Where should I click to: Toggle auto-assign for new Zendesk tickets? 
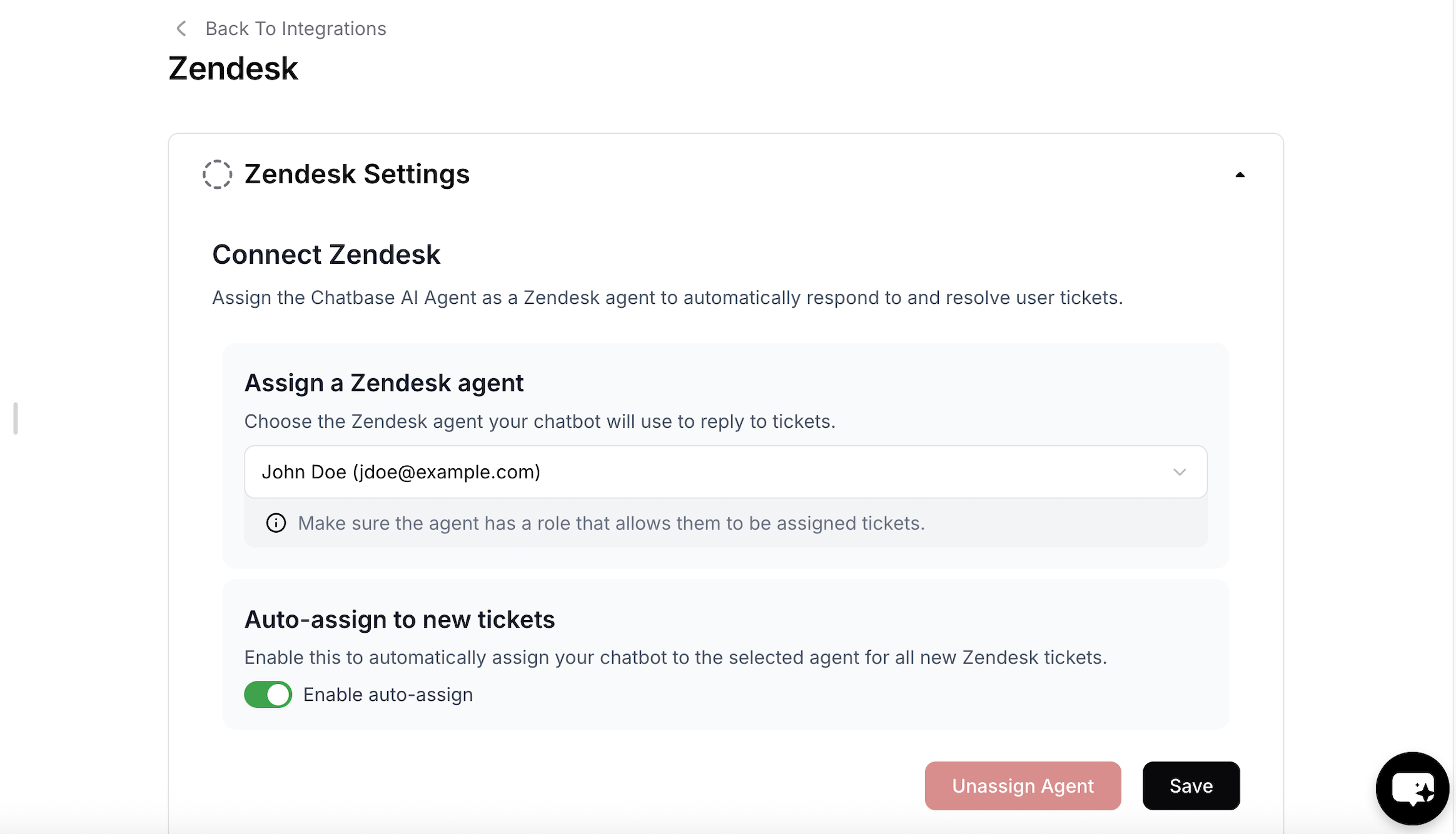click(x=268, y=694)
